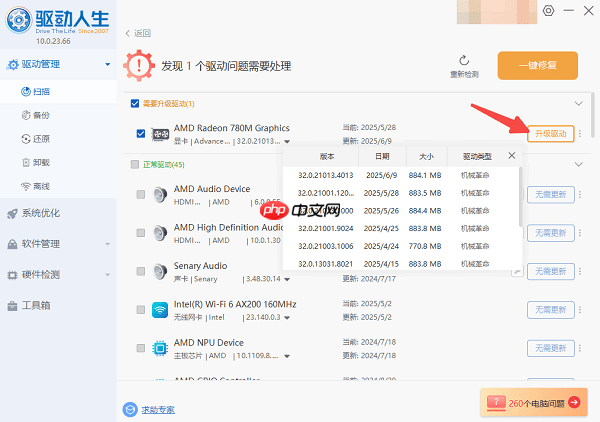Open more options for AMD Radeon 780M
600x422 pixels.
click(580, 134)
